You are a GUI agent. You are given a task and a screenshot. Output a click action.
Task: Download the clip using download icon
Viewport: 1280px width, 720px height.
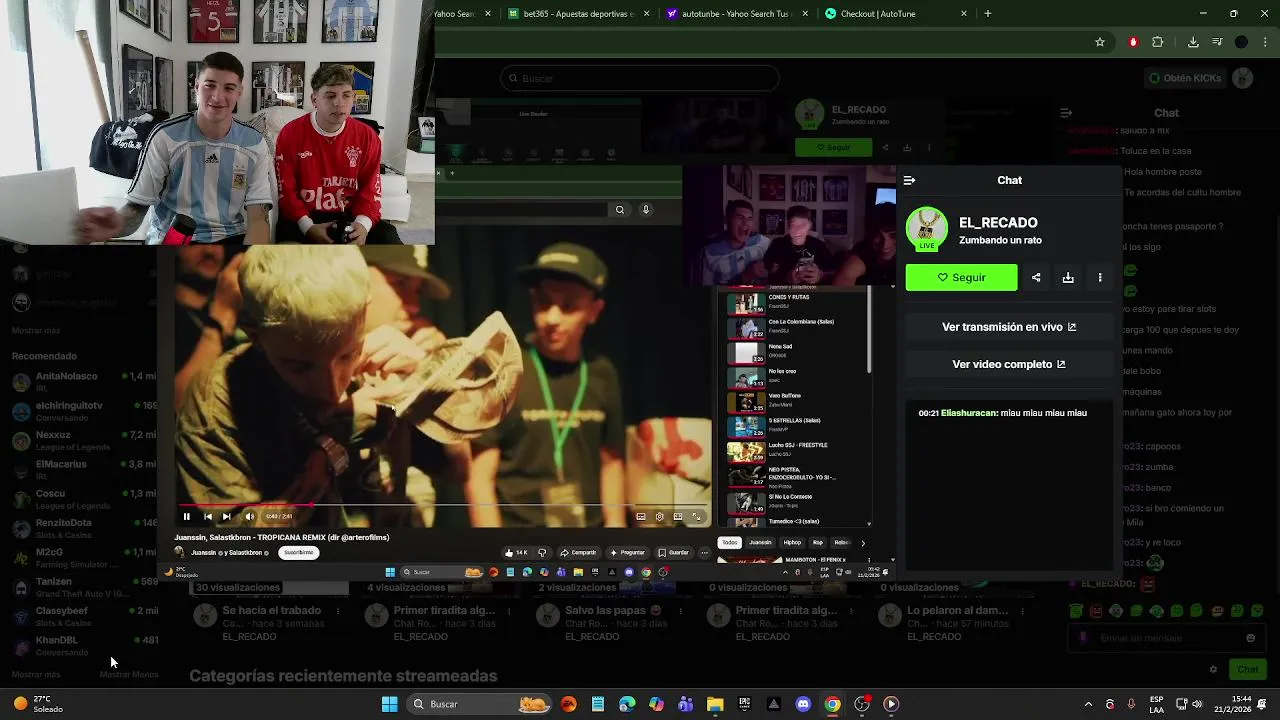tap(1068, 278)
